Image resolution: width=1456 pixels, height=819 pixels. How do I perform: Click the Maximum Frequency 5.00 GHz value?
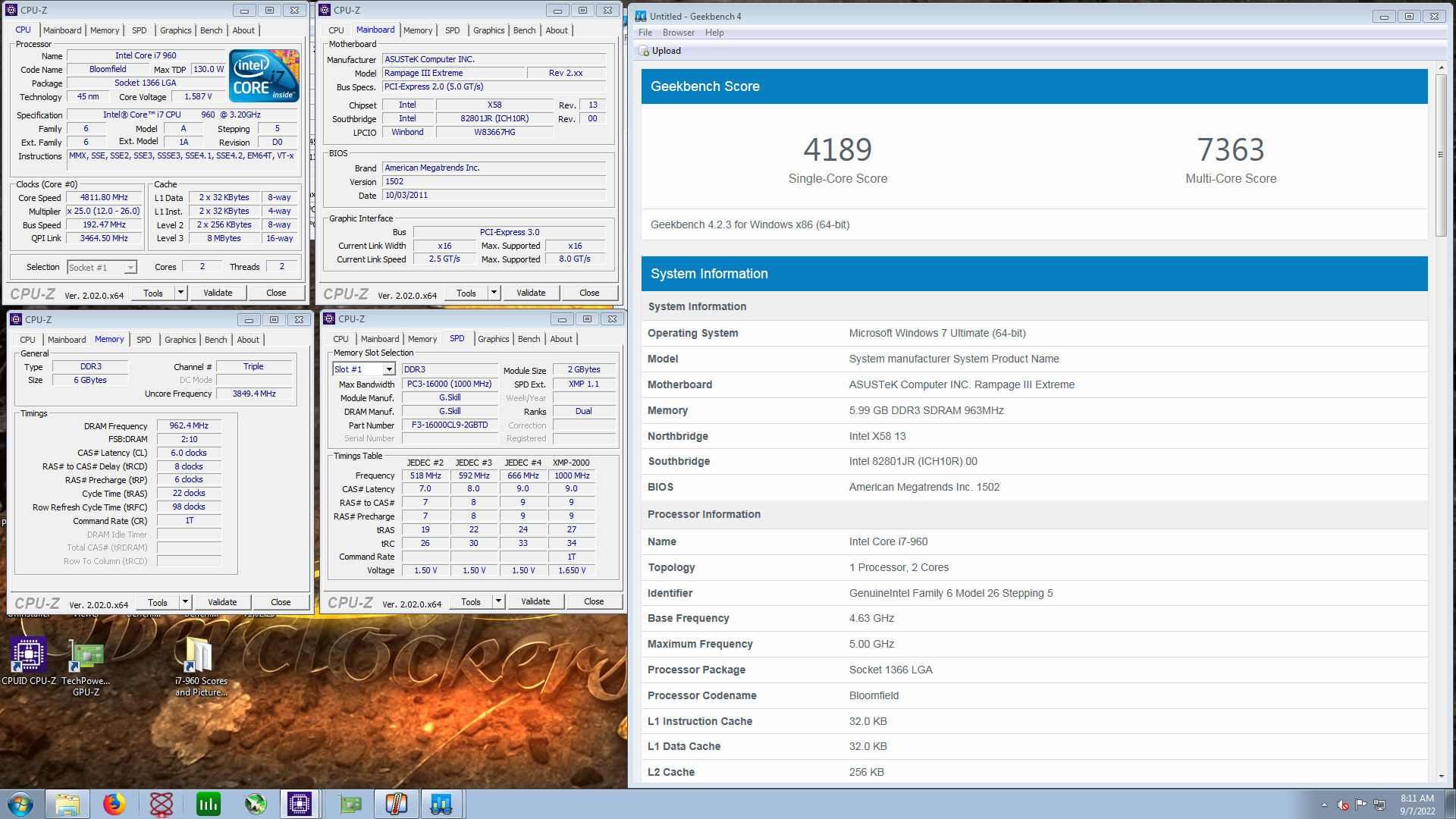coord(871,644)
